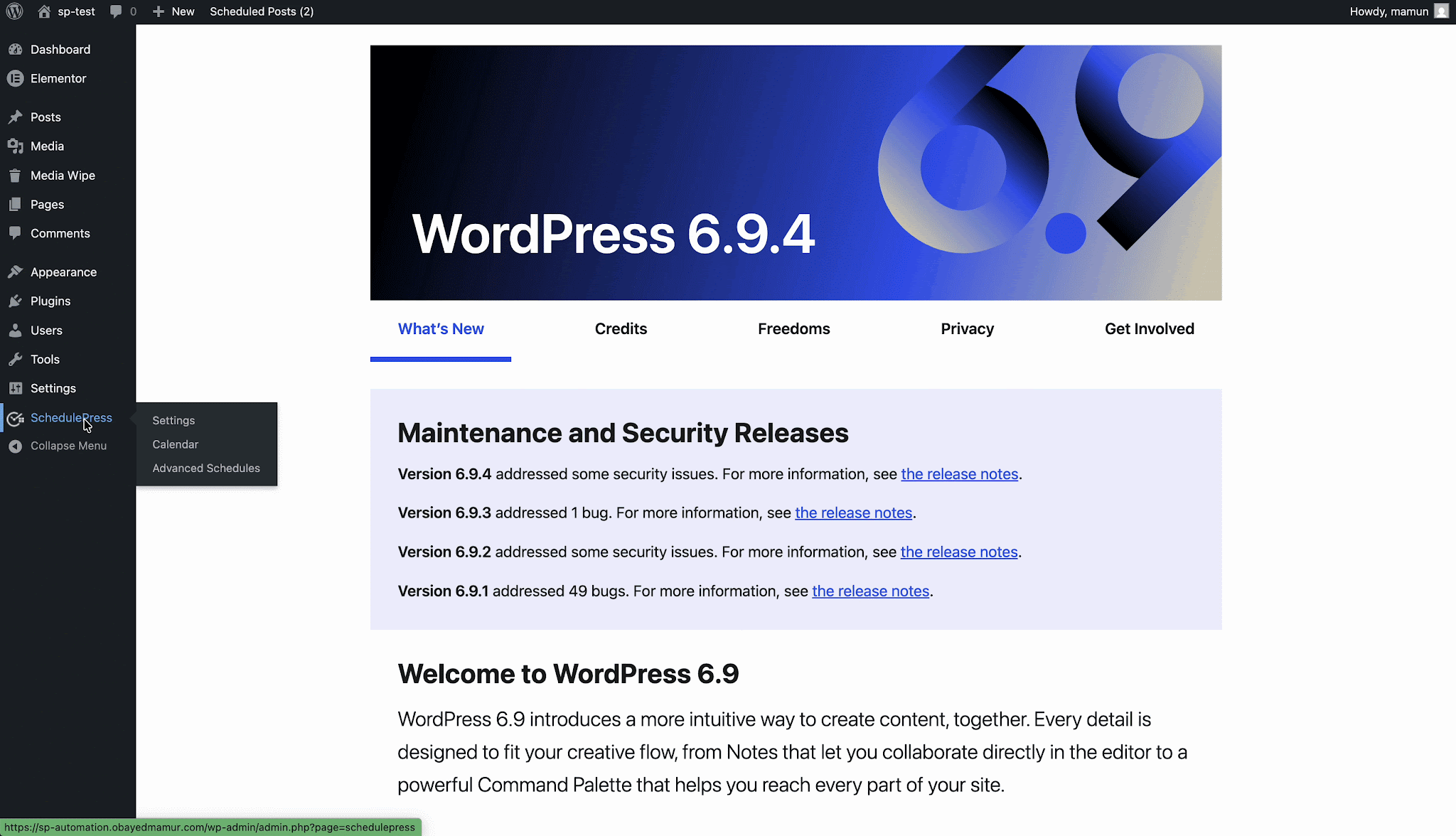Click the SchedulePress clock icon
This screenshot has height=836, width=1456.
coord(15,419)
